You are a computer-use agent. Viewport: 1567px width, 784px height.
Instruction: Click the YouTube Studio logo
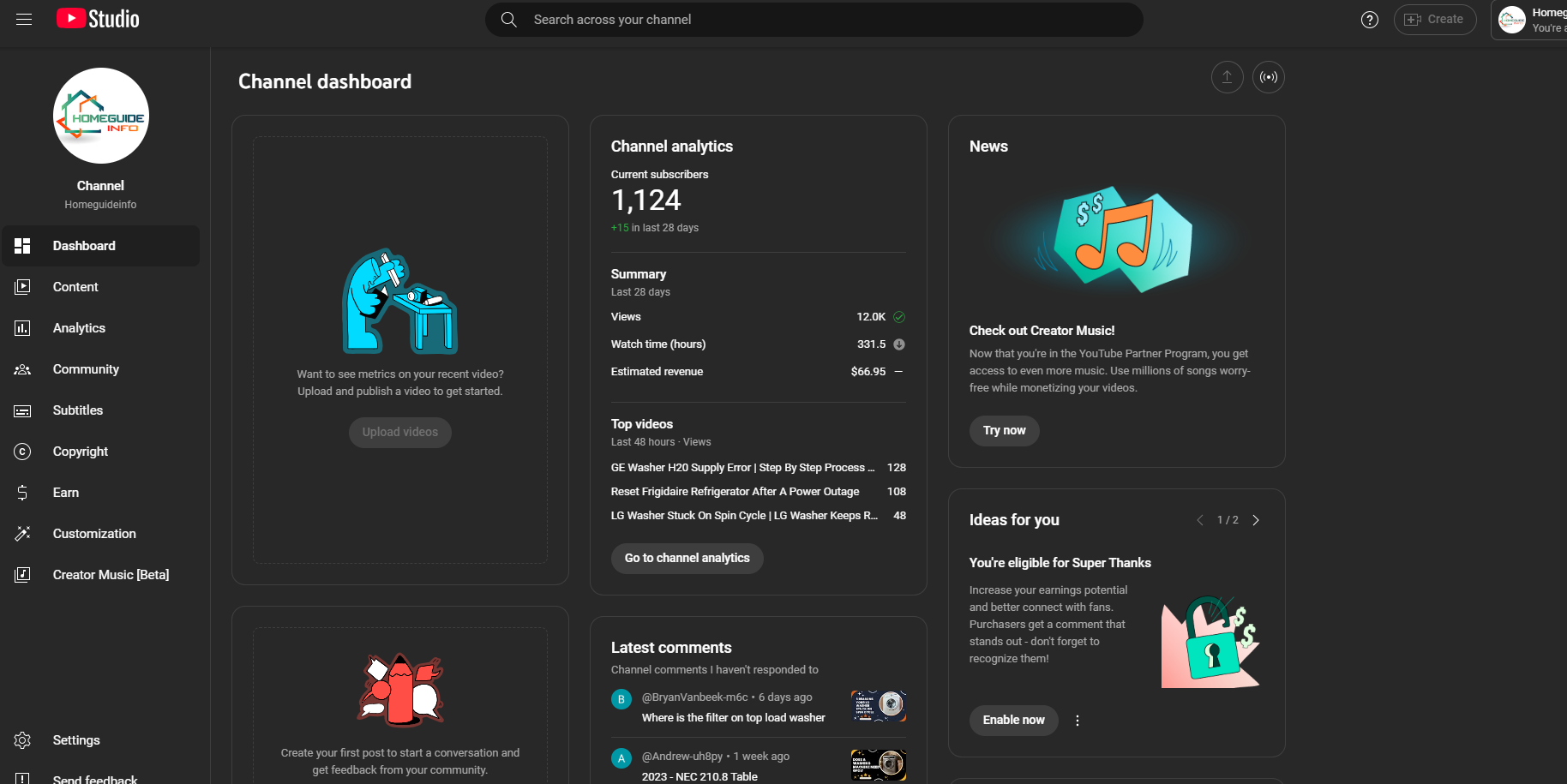(98, 19)
